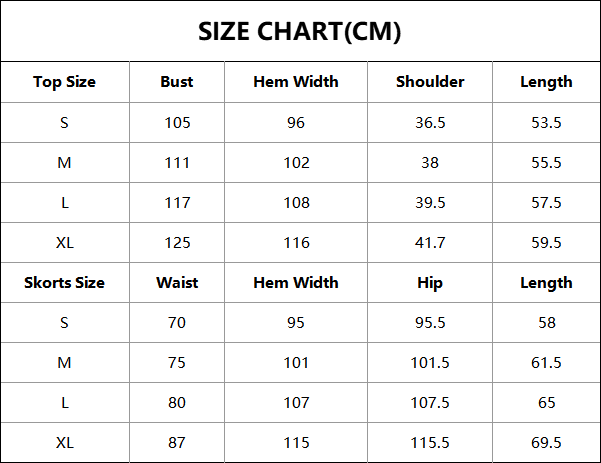Select the bust value 125
Viewport: 601px width, 463px height.
(177, 243)
